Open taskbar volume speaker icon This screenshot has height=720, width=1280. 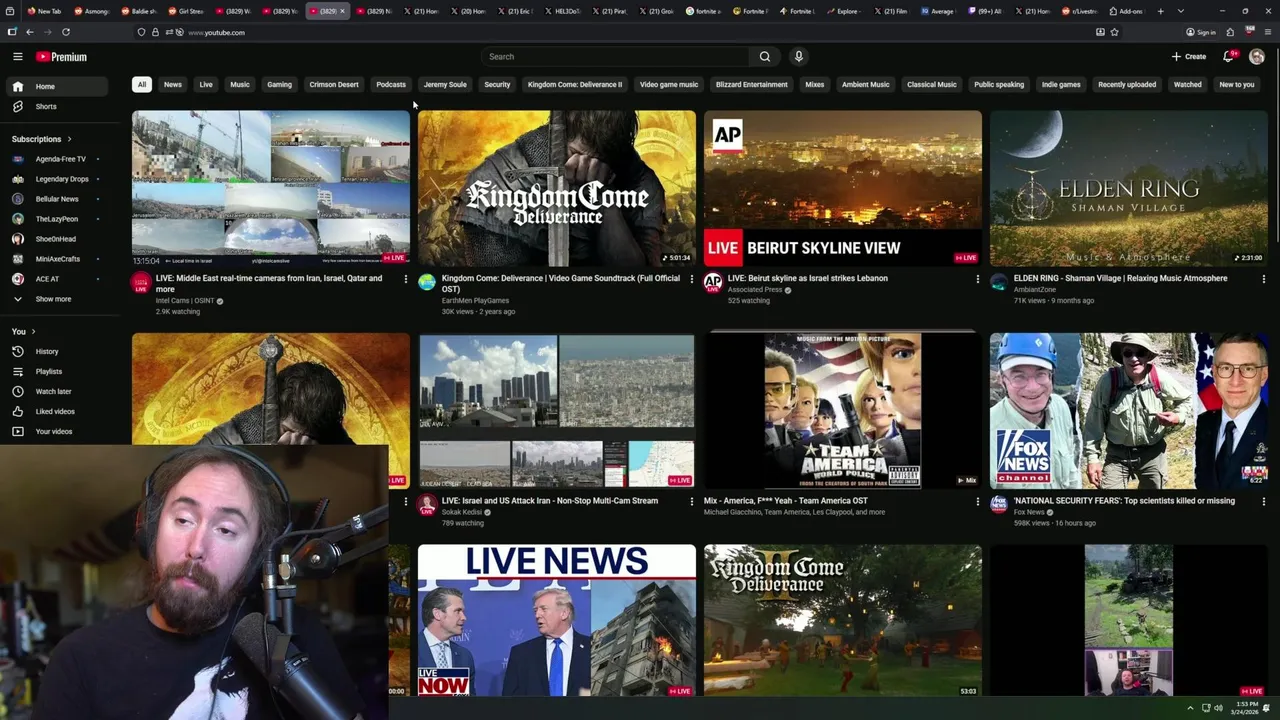click(1218, 708)
